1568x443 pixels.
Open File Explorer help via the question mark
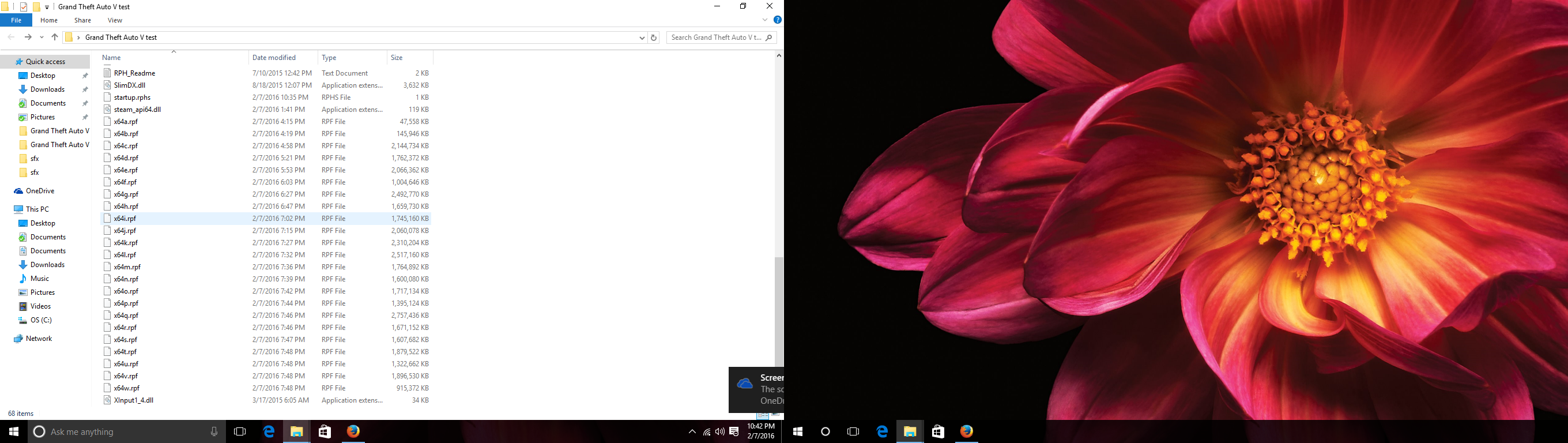(x=777, y=20)
